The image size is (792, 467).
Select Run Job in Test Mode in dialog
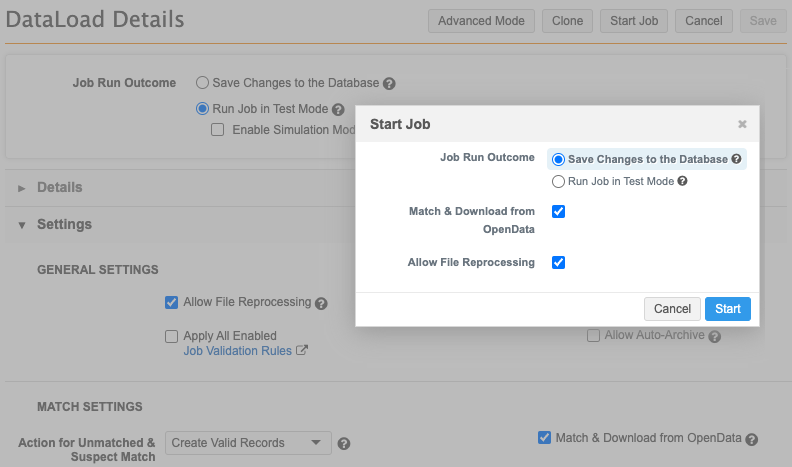point(559,182)
